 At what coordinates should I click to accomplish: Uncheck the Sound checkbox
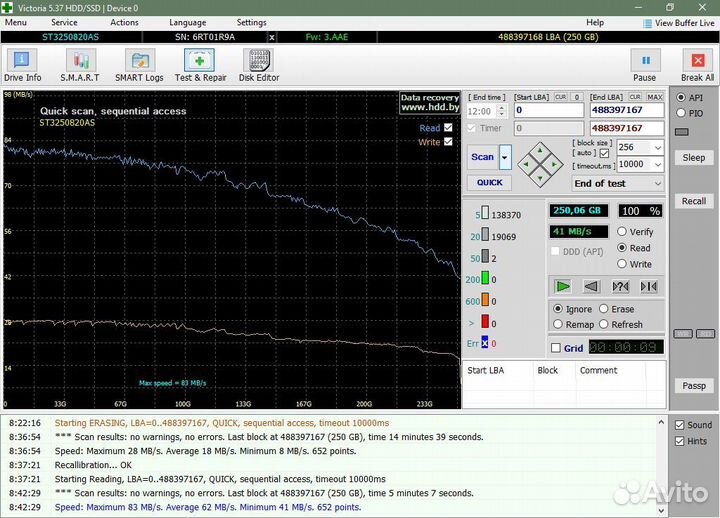(x=680, y=425)
